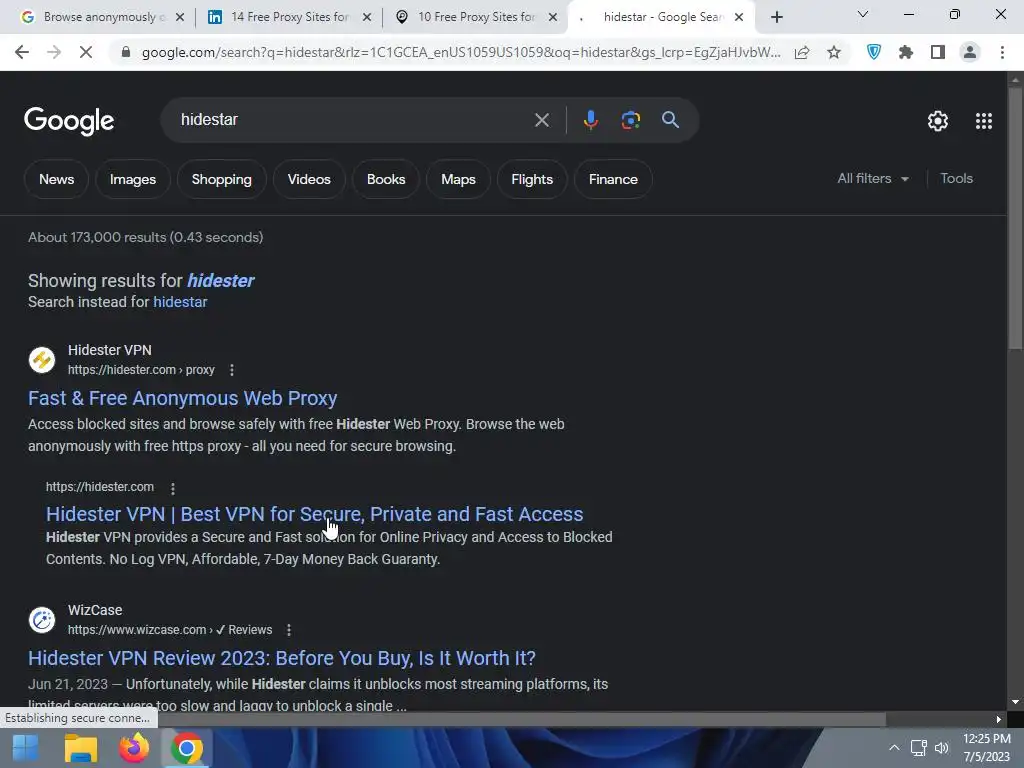This screenshot has width=1024, height=768.
Task: Open the Tools option
Action: tap(956, 178)
